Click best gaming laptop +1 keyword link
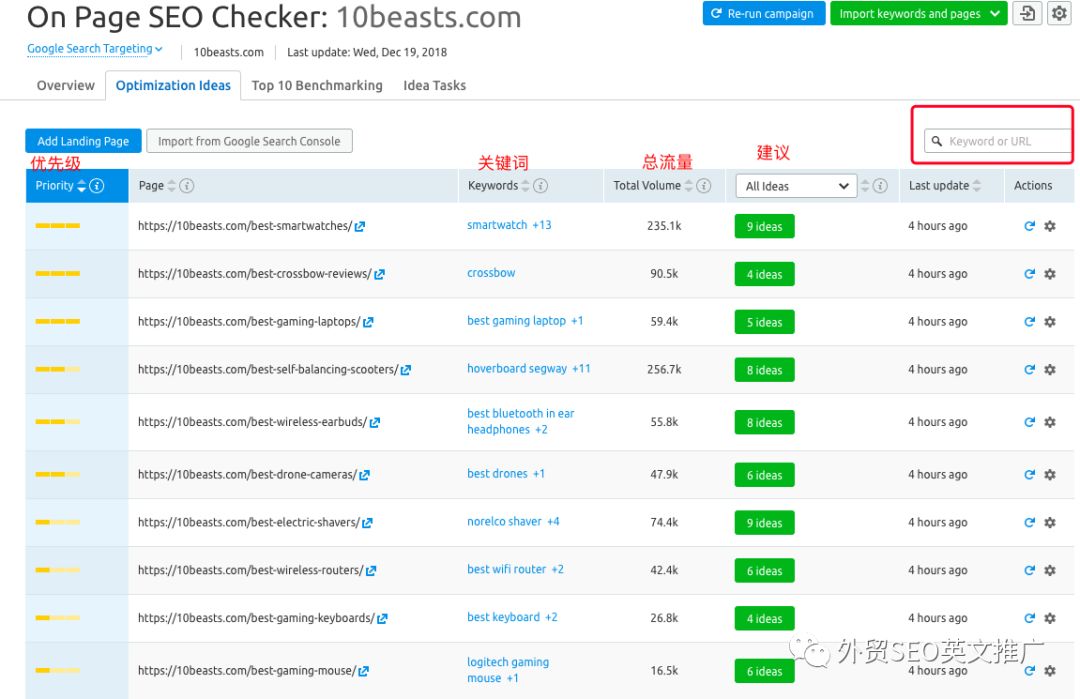This screenshot has height=699, width=1080. click(525, 321)
